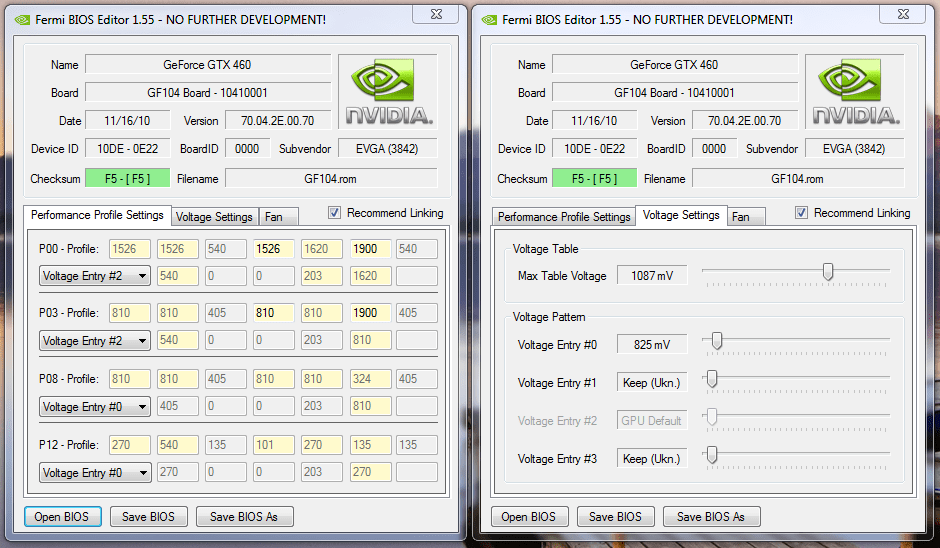Viewport: 940px width, 548px height.
Task: Open the Fan tab in right window
Action: pos(746,217)
